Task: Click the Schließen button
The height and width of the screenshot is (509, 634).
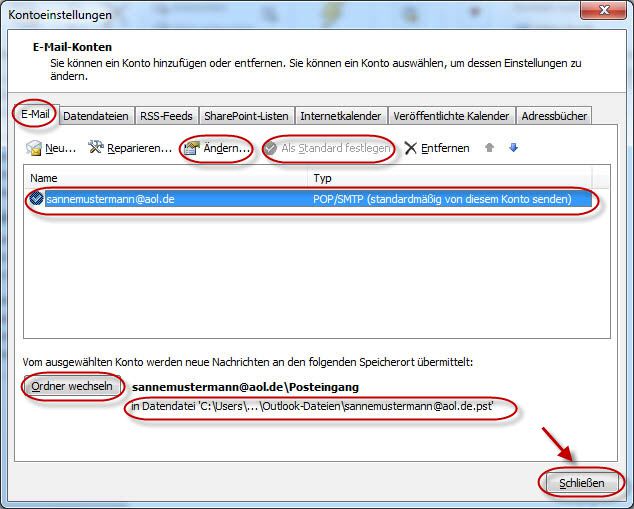Action: 582,483
